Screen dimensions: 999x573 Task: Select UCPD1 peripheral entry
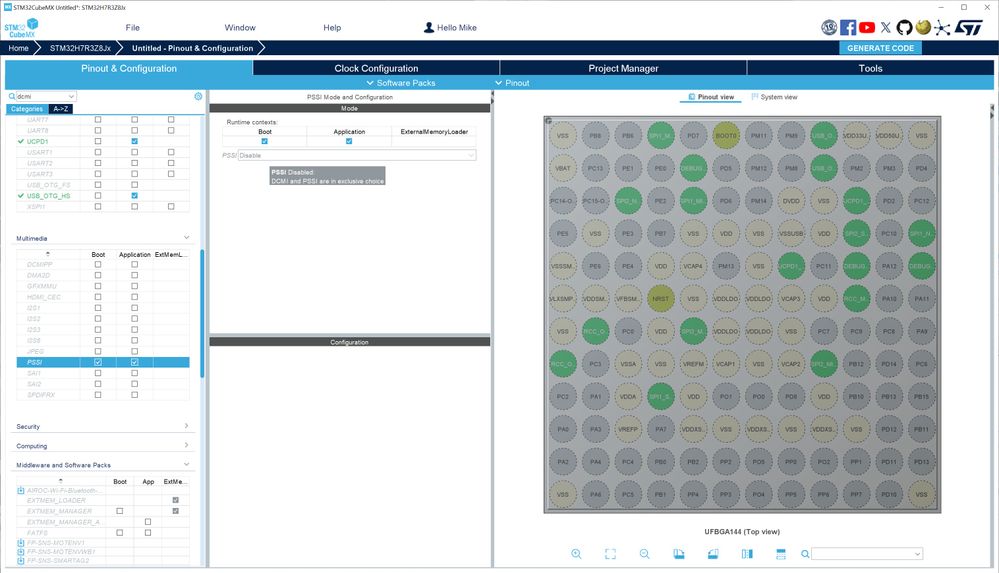[x=37, y=141]
